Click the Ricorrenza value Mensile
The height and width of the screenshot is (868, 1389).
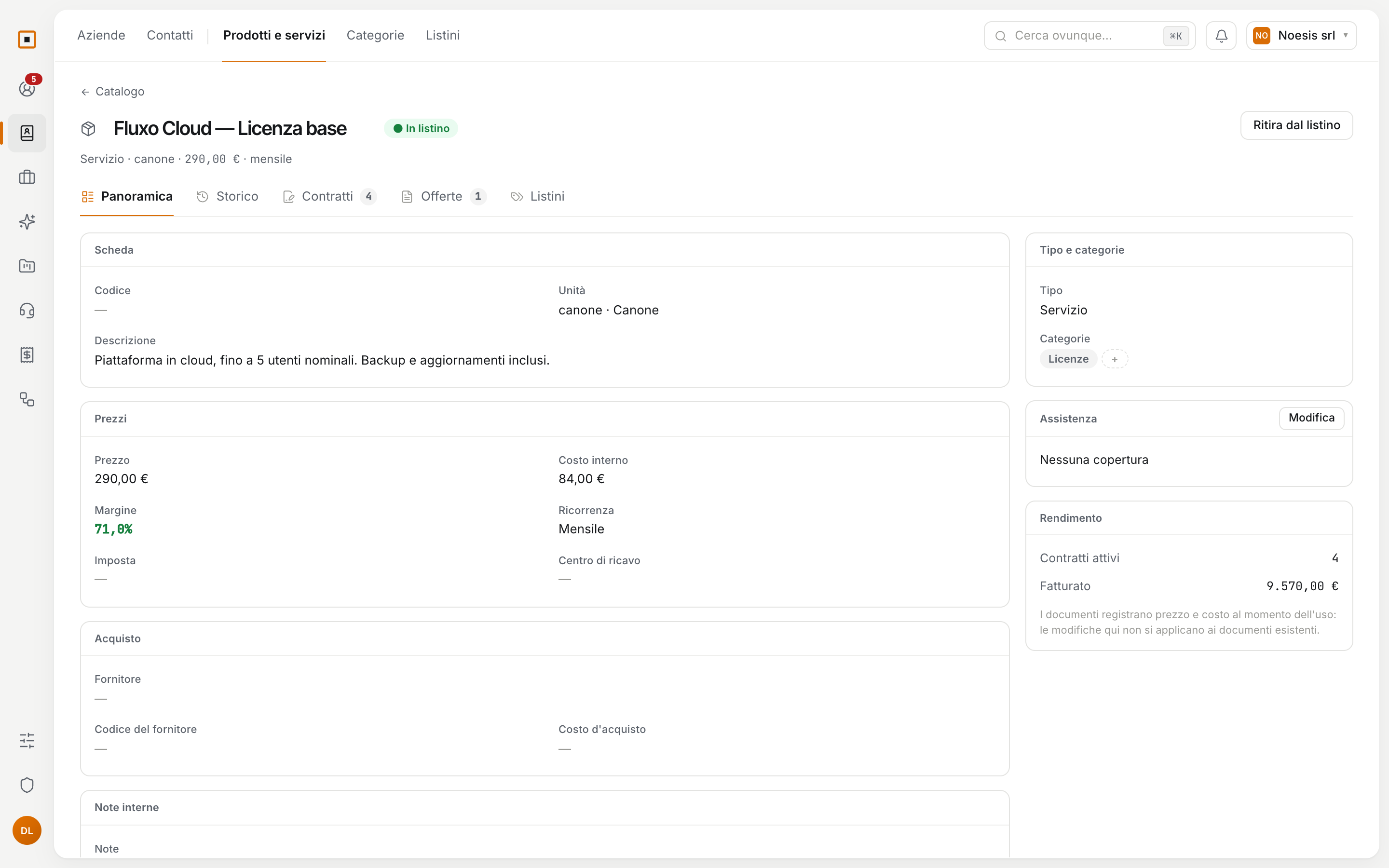pyautogui.click(x=582, y=529)
